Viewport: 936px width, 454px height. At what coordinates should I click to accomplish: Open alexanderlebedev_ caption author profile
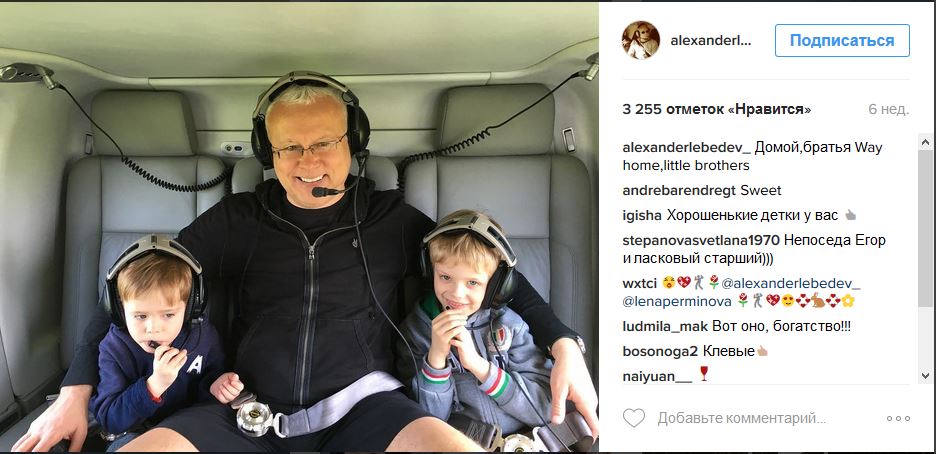coord(686,148)
